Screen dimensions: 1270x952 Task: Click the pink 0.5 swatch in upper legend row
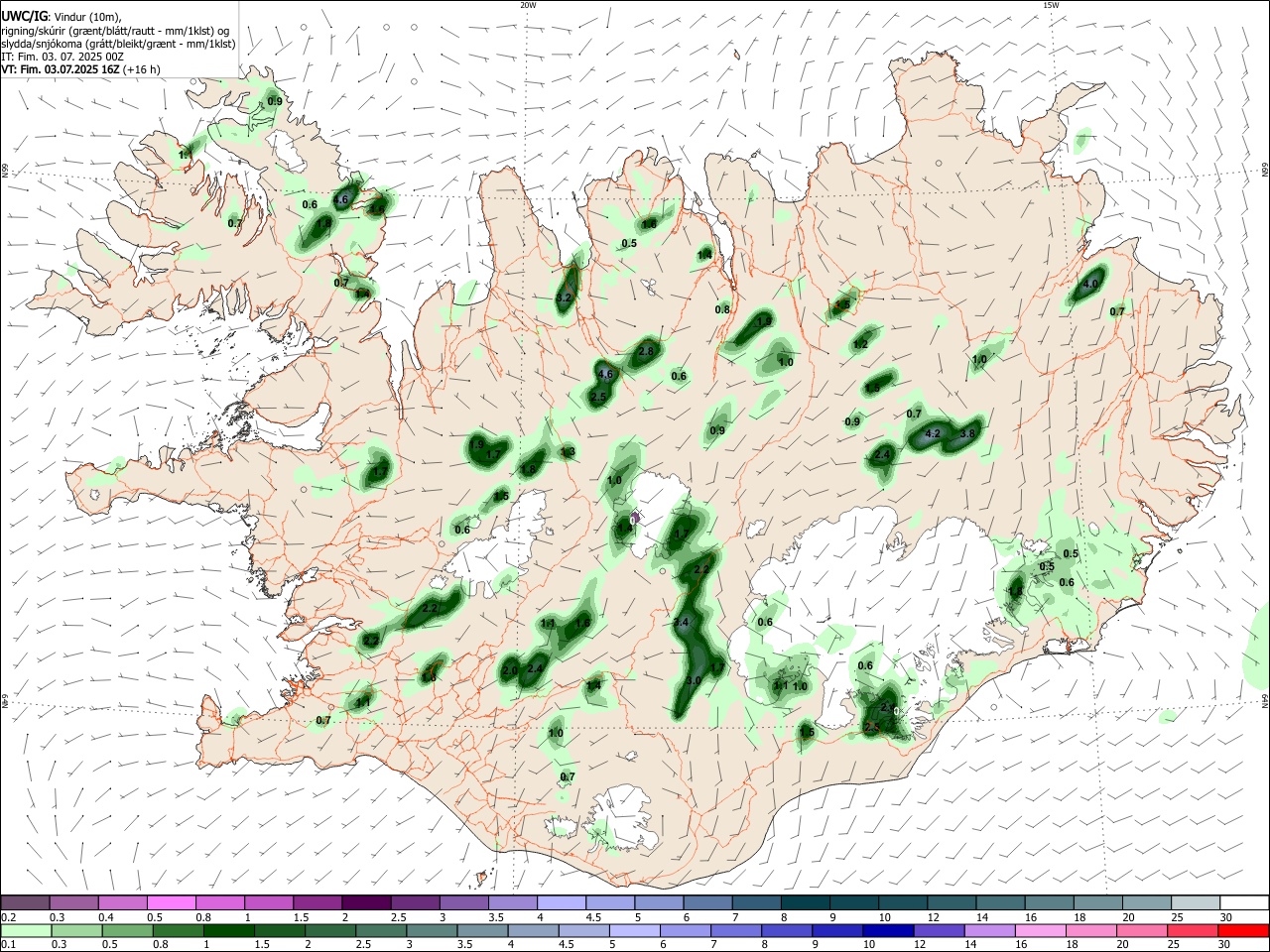click(172, 902)
